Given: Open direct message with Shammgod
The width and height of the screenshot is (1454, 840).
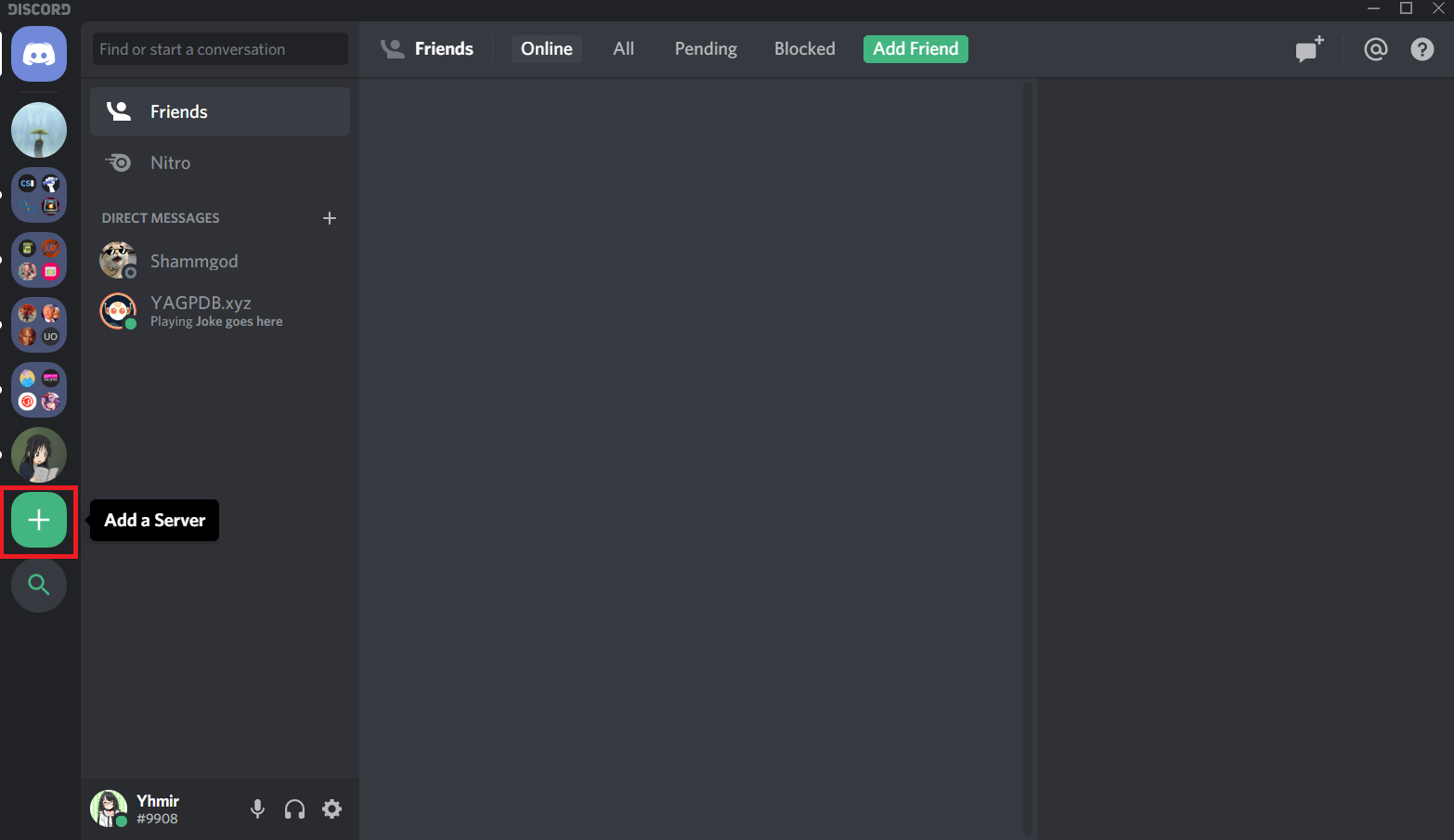Looking at the screenshot, I should (x=194, y=261).
